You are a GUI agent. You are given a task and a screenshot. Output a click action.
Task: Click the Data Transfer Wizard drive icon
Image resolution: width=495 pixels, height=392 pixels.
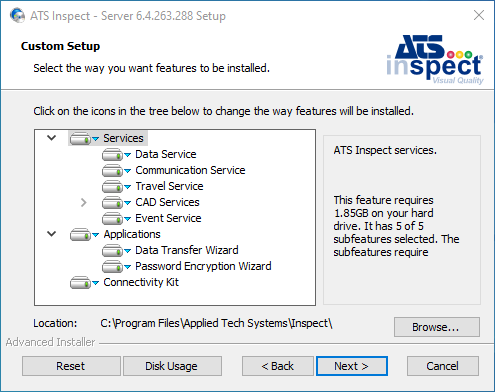[112, 251]
